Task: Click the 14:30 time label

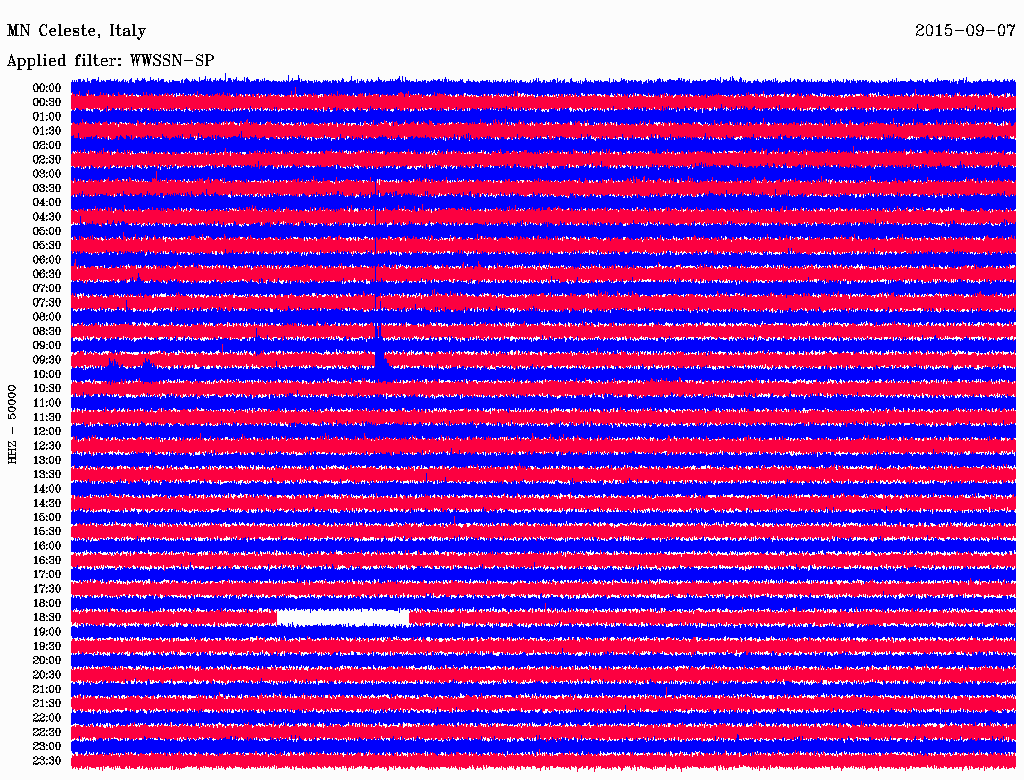Action: 47,503
